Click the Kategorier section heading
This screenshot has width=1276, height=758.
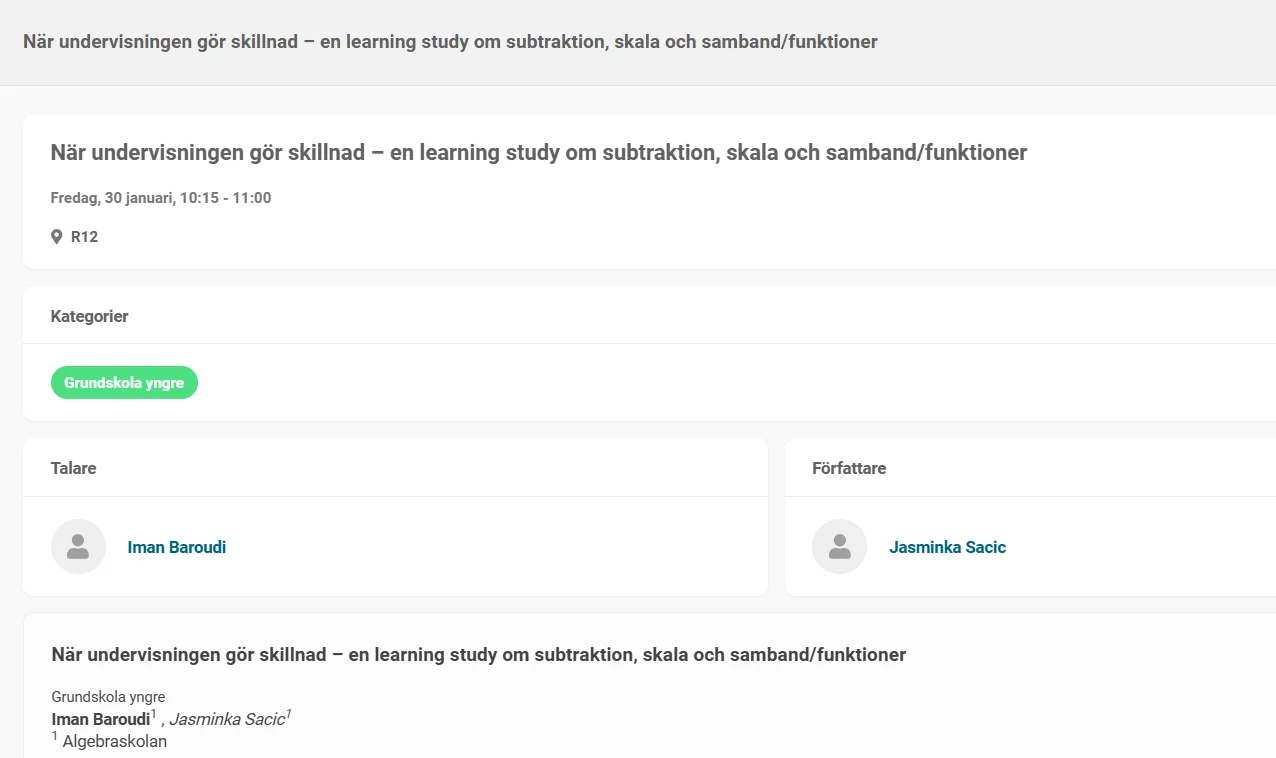click(x=89, y=316)
